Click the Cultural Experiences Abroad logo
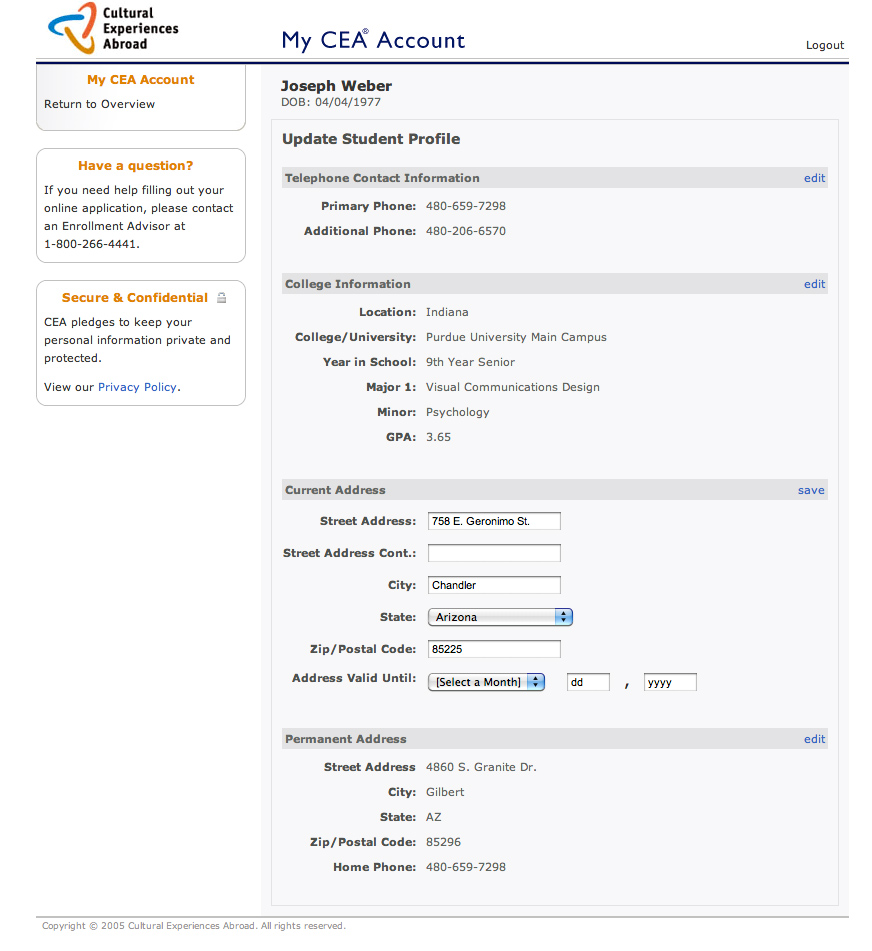This screenshot has width=872, height=951. [113, 28]
